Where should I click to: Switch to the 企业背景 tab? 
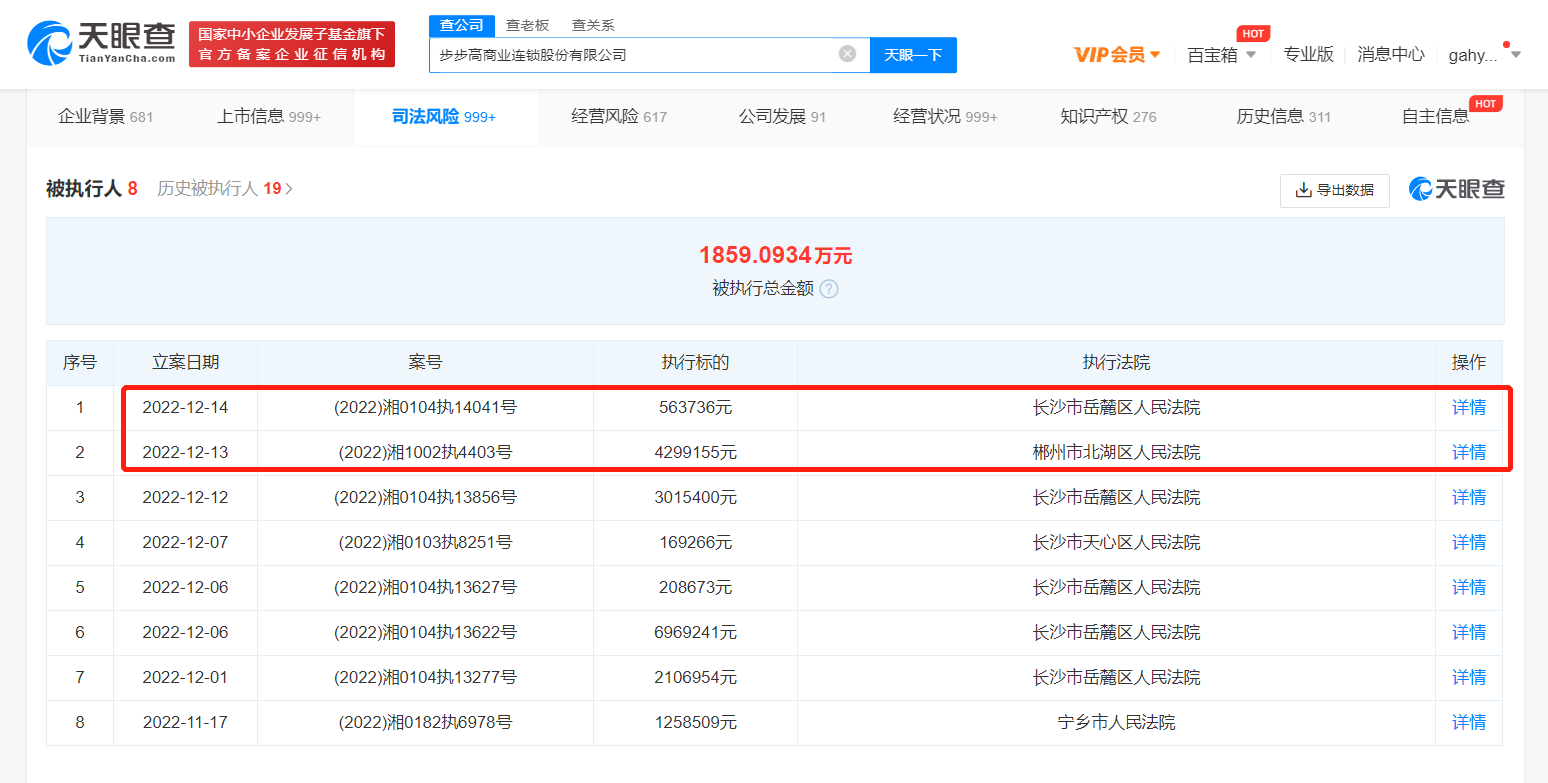(105, 117)
